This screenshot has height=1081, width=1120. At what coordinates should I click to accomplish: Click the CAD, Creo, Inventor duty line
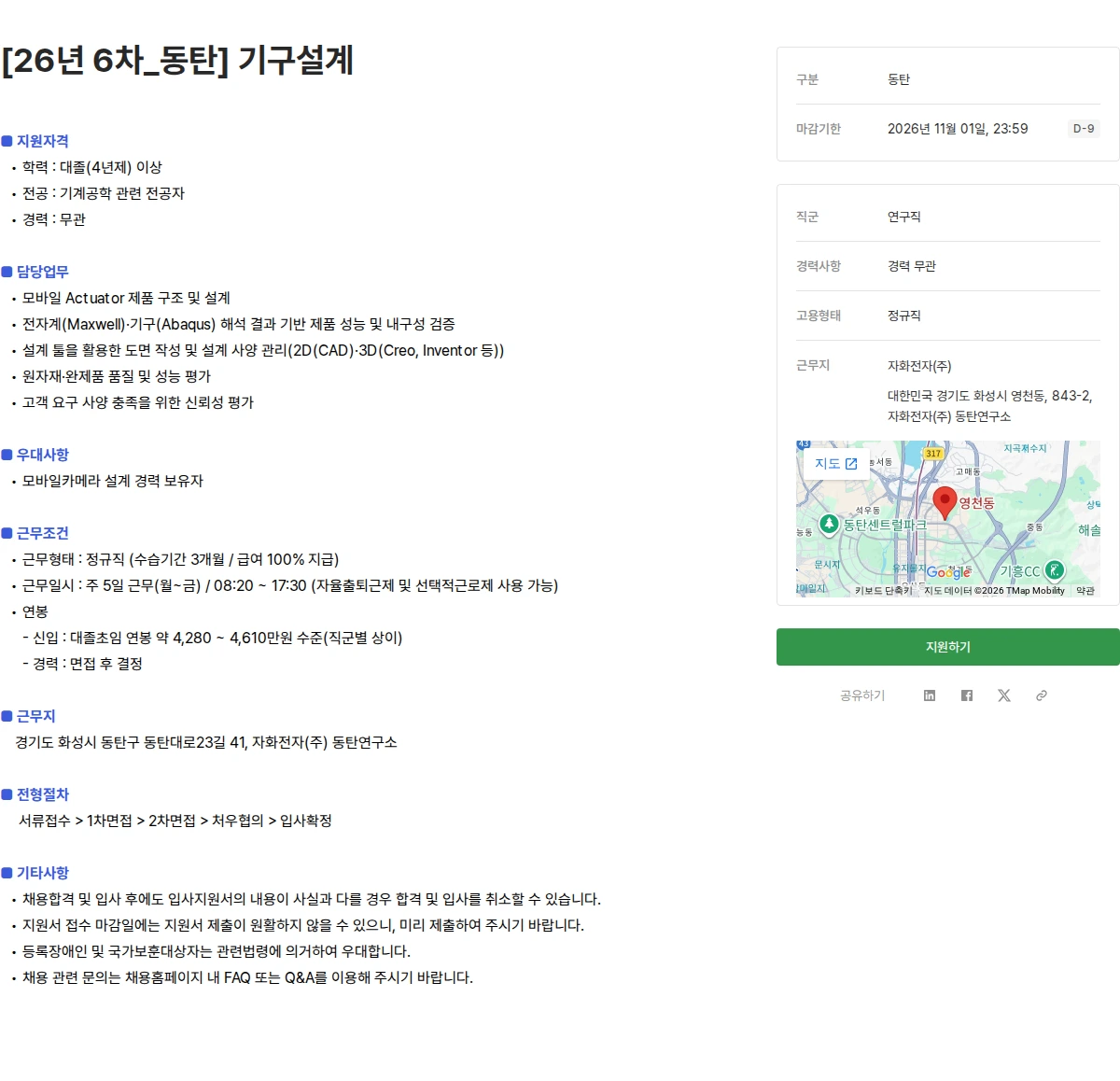tap(263, 350)
